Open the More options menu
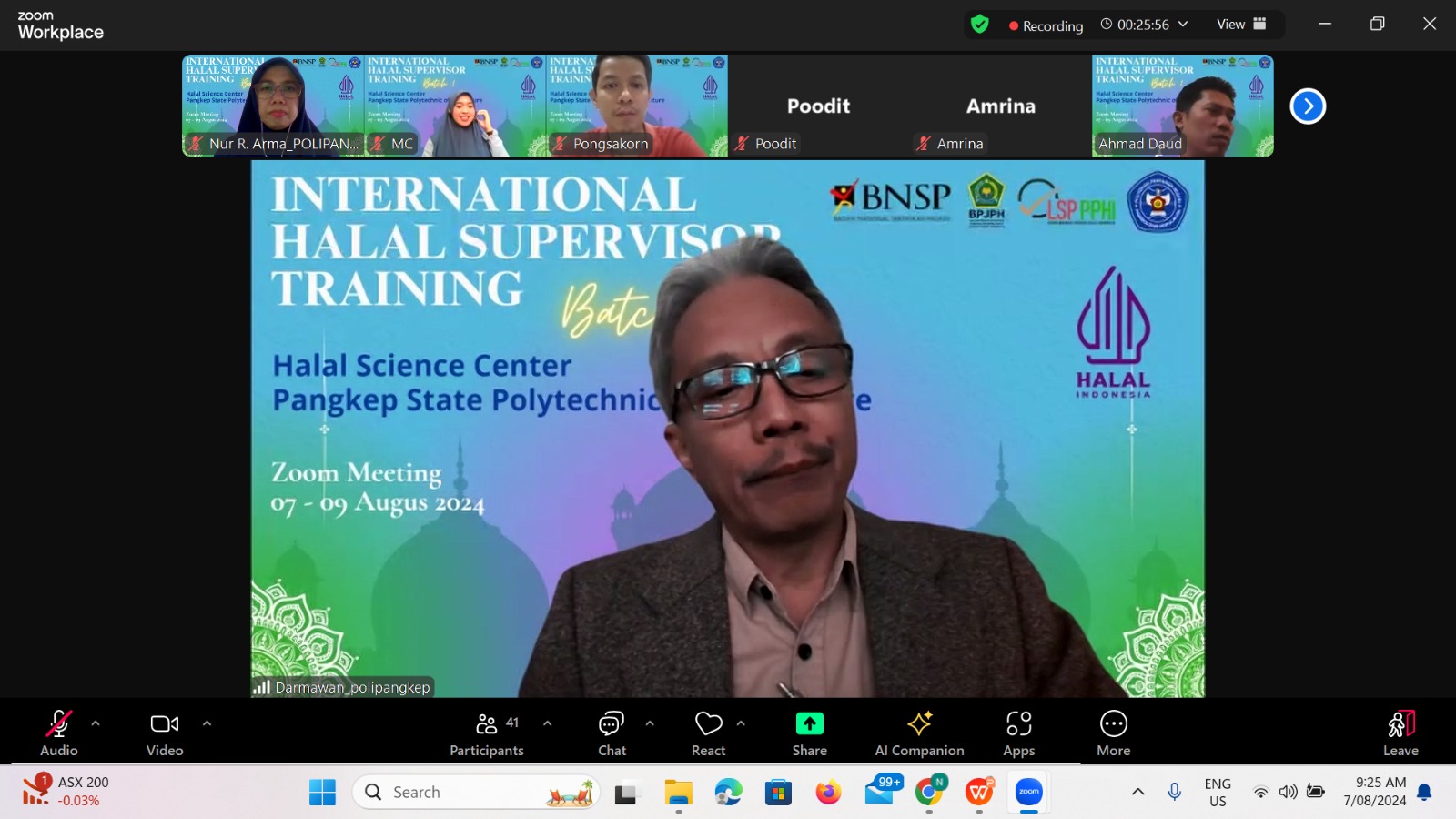 pyautogui.click(x=1114, y=733)
